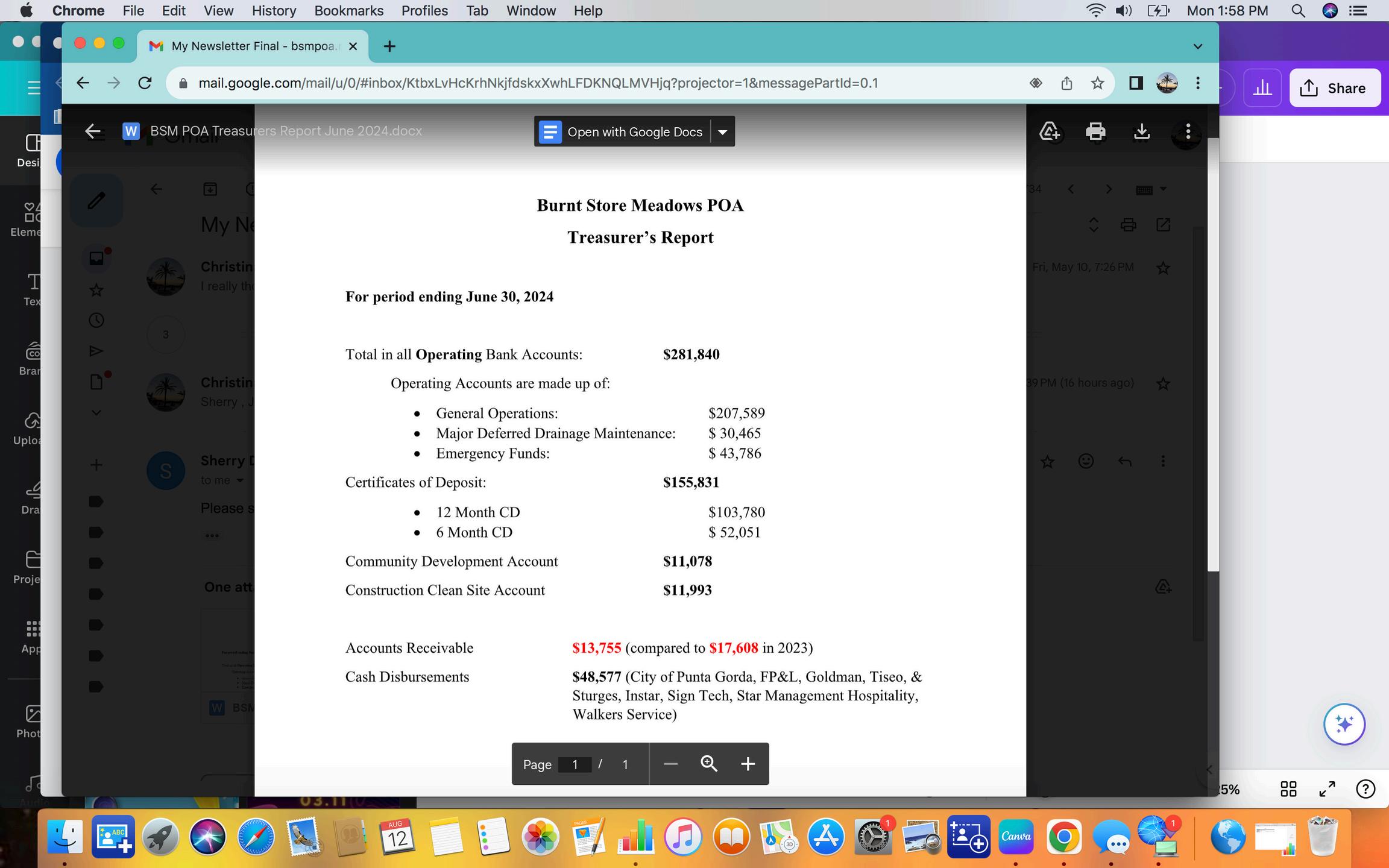Click the print icon in the document viewer
This screenshot has width=1389, height=868.
pos(1095,131)
